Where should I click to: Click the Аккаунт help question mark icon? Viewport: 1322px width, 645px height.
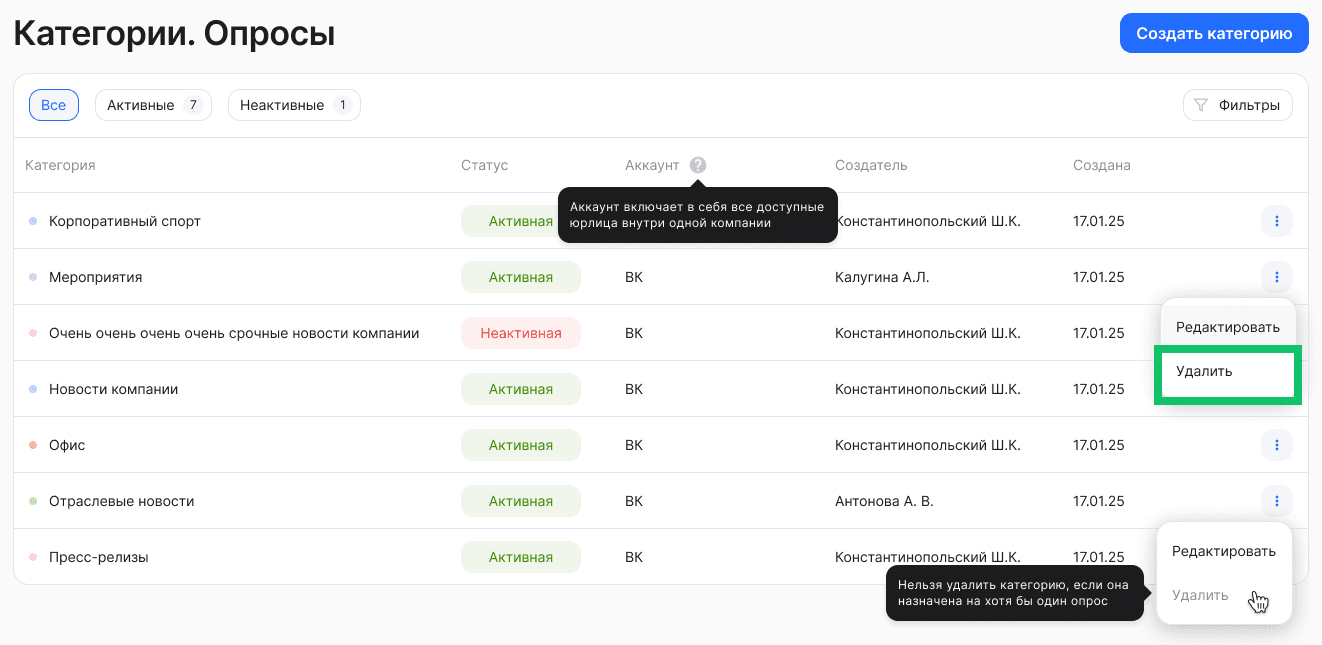tap(698, 165)
